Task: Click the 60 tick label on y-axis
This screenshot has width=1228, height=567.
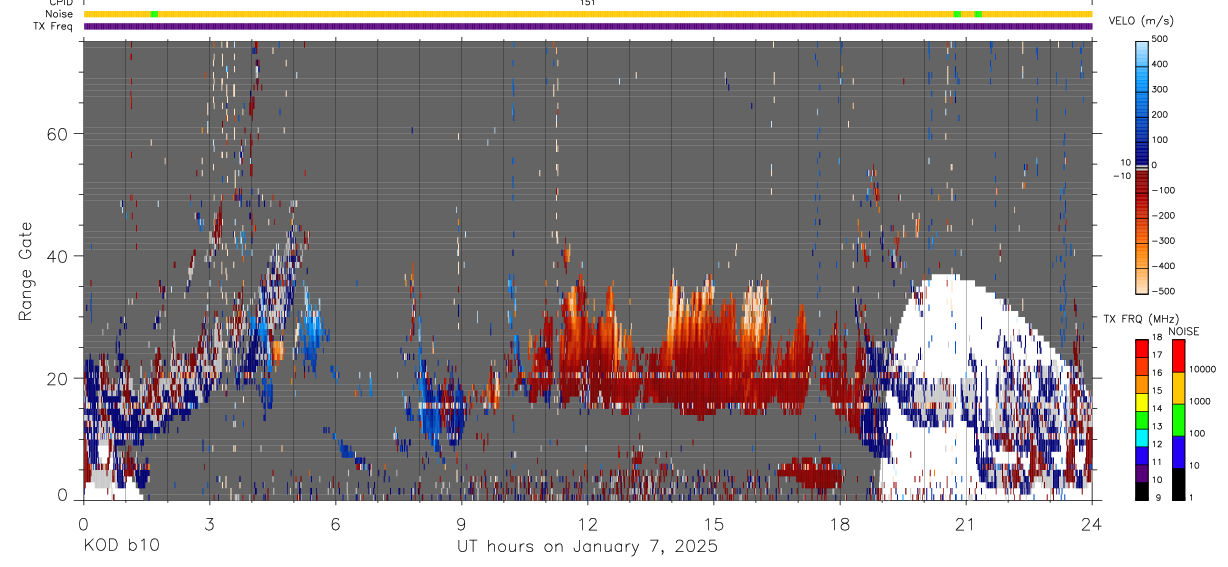Action: tap(56, 134)
